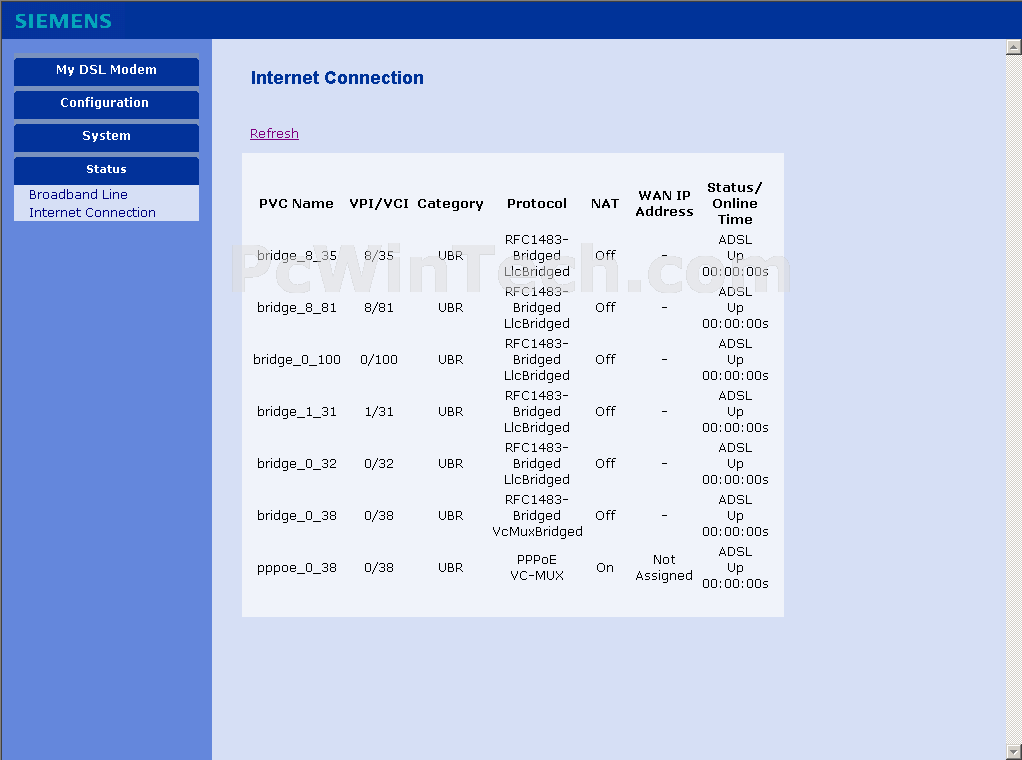Screen dimensions: 1022x760
Task: Click the Refresh link
Action: coord(274,134)
